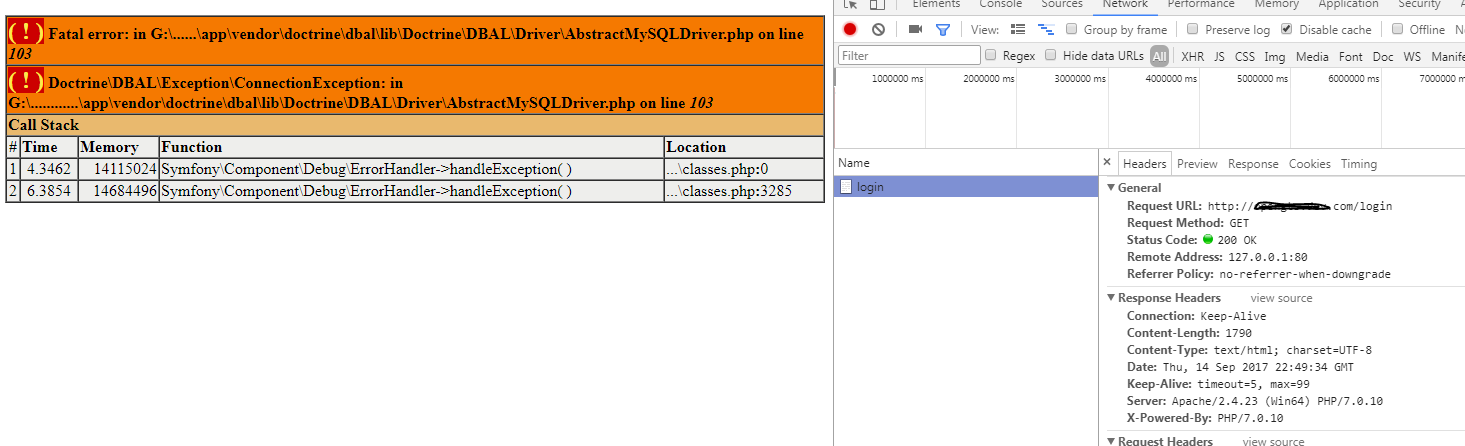Switch to the Preview detail tab
The image size is (1465, 446).
point(1197,164)
